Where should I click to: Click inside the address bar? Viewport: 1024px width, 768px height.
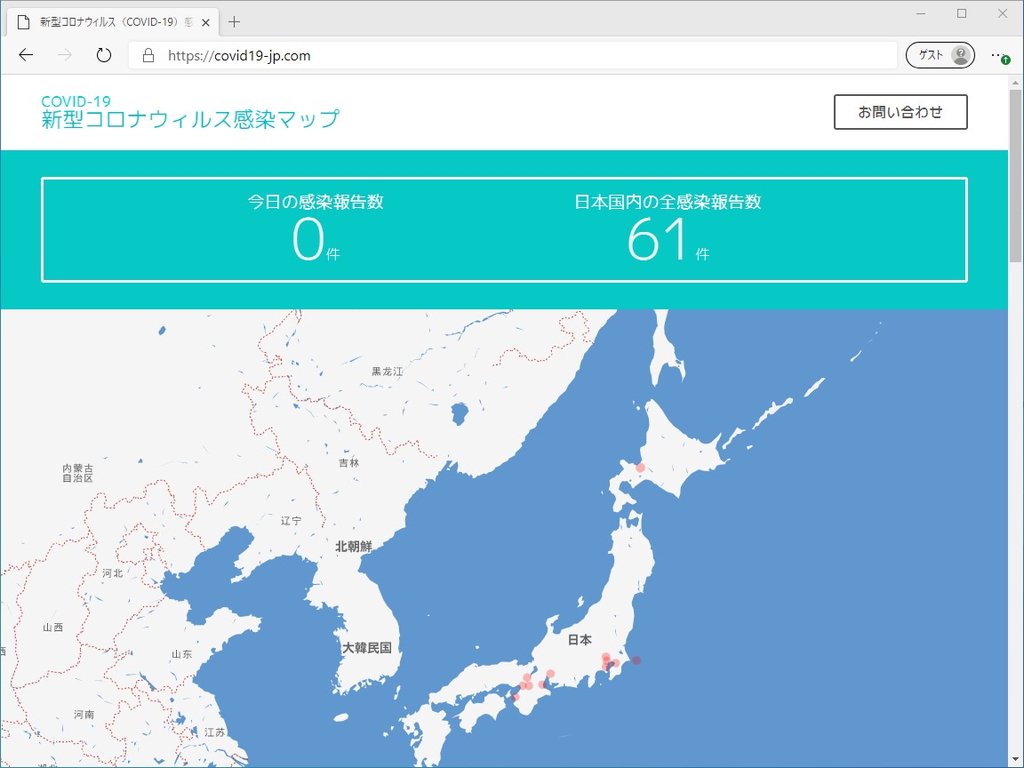[400, 55]
